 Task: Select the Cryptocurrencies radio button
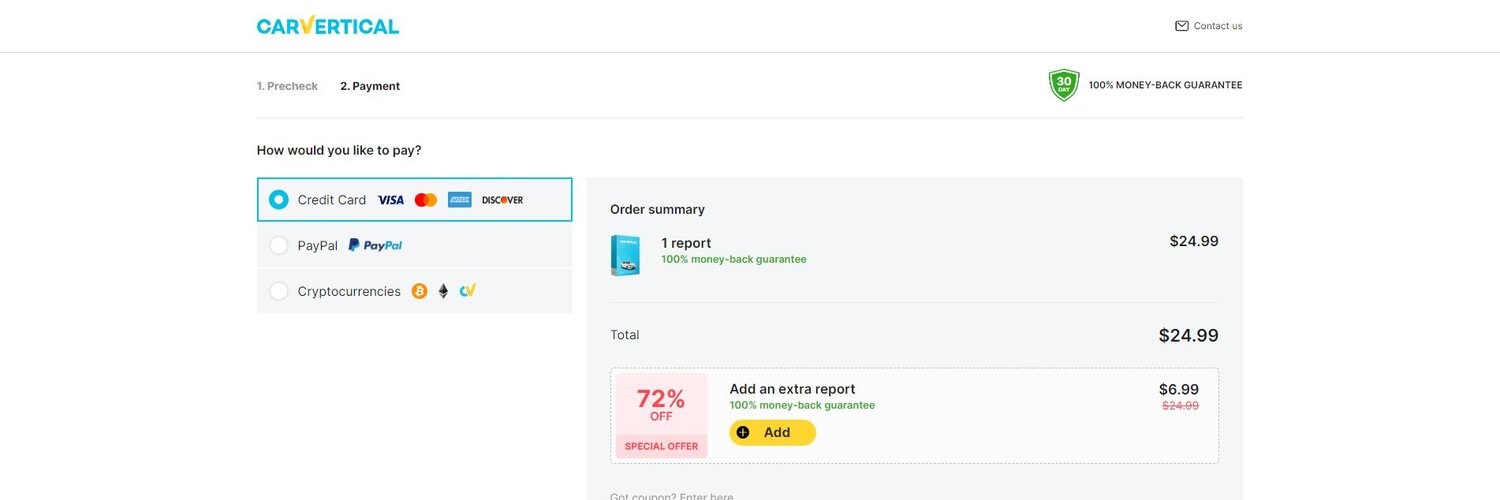click(279, 291)
